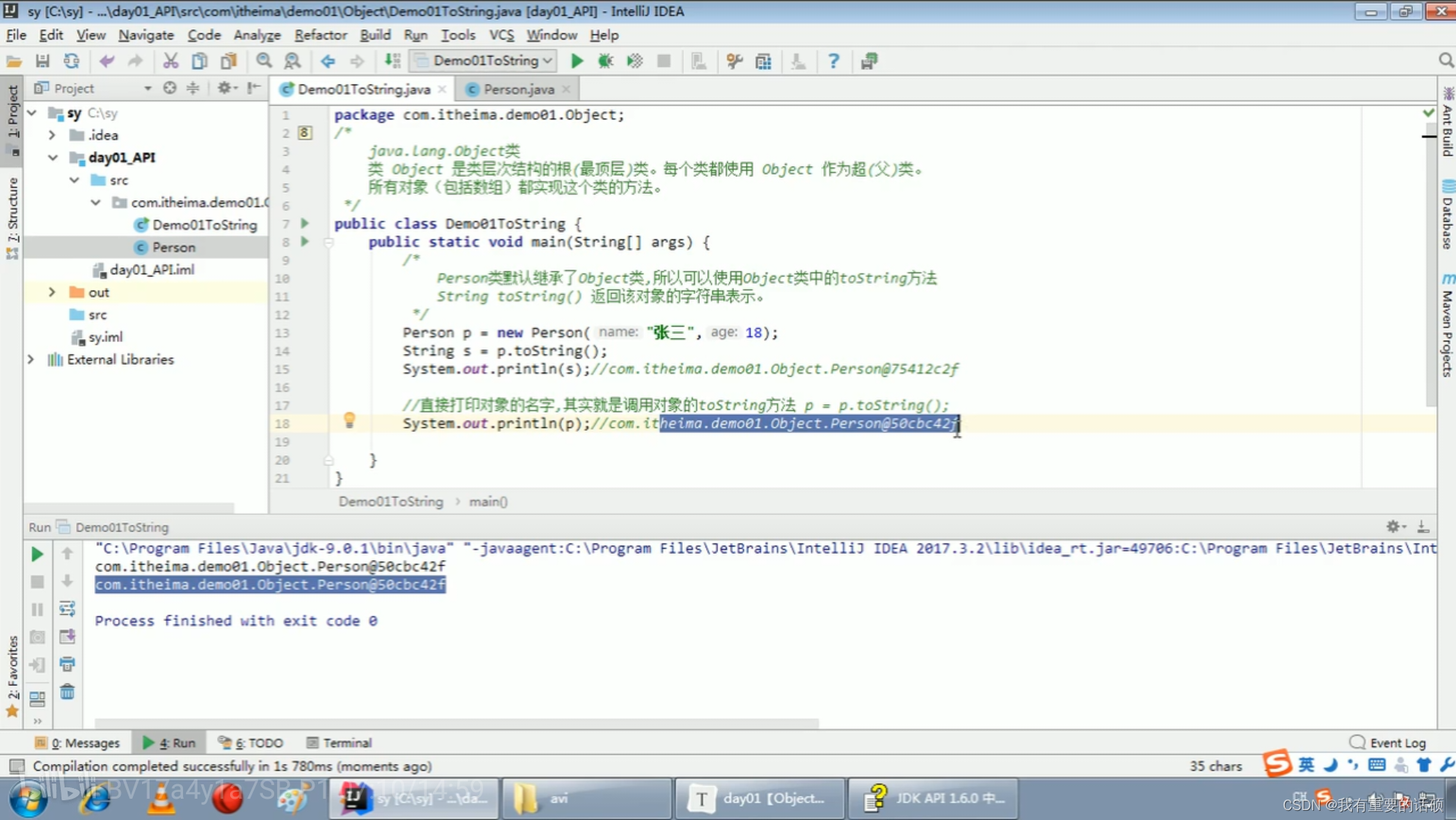The height and width of the screenshot is (820, 1456).
Task: Click the Copy icon in toolbar
Action: pos(199,61)
